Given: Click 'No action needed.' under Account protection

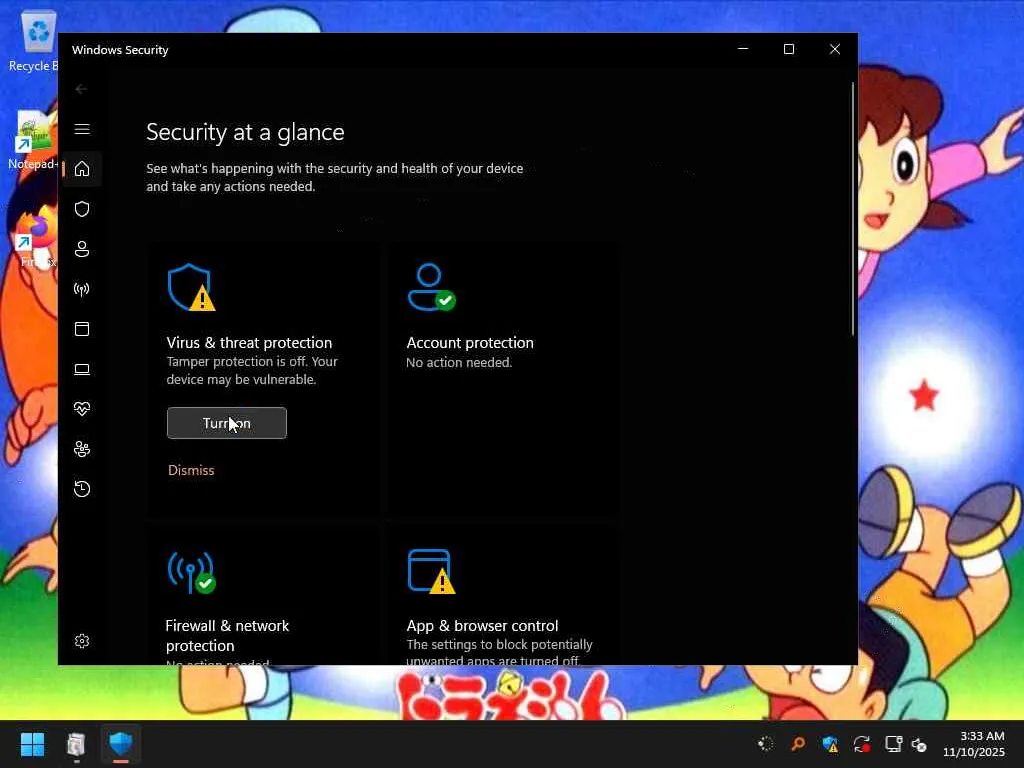Looking at the screenshot, I should point(459,362).
